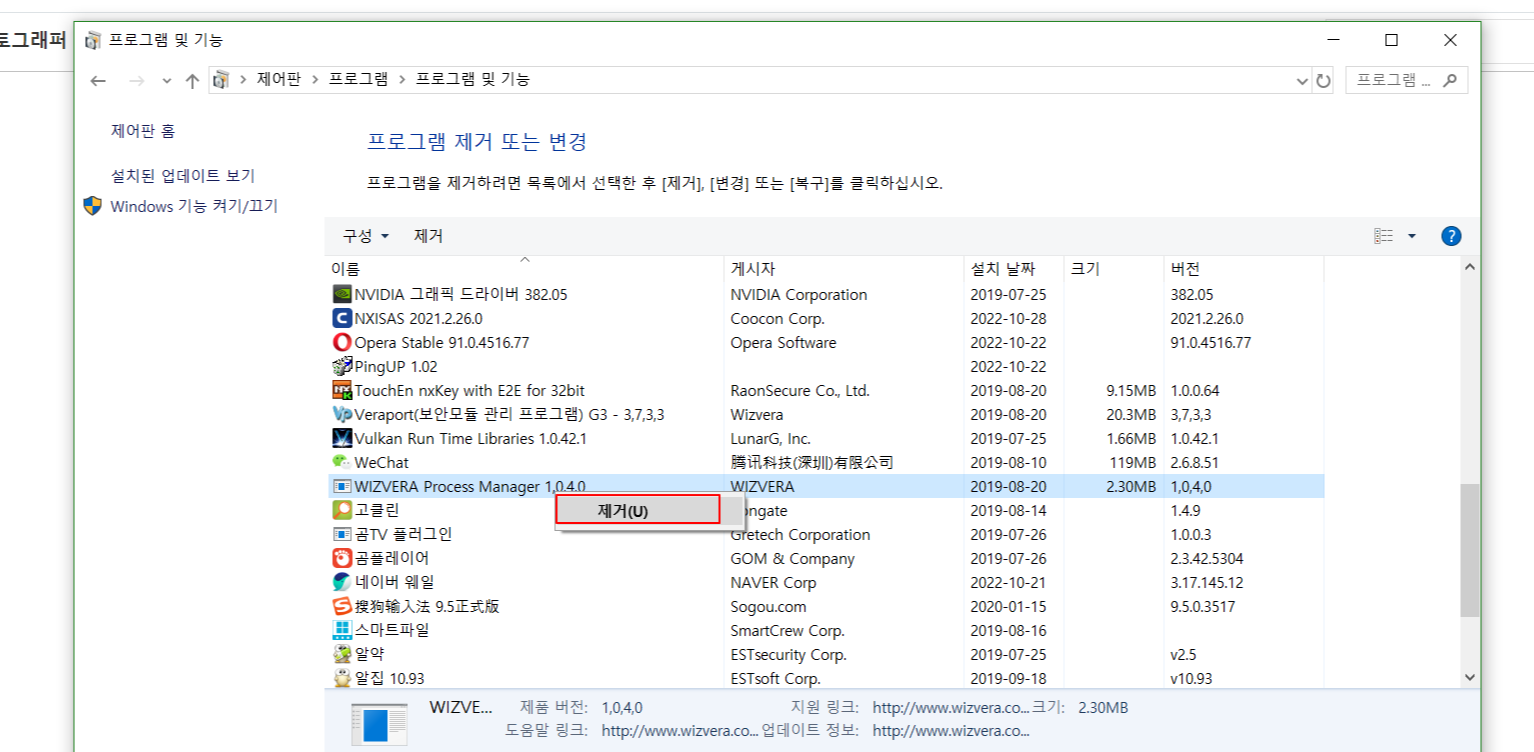
Task: Click the Windows features shield icon
Action: tap(92, 206)
